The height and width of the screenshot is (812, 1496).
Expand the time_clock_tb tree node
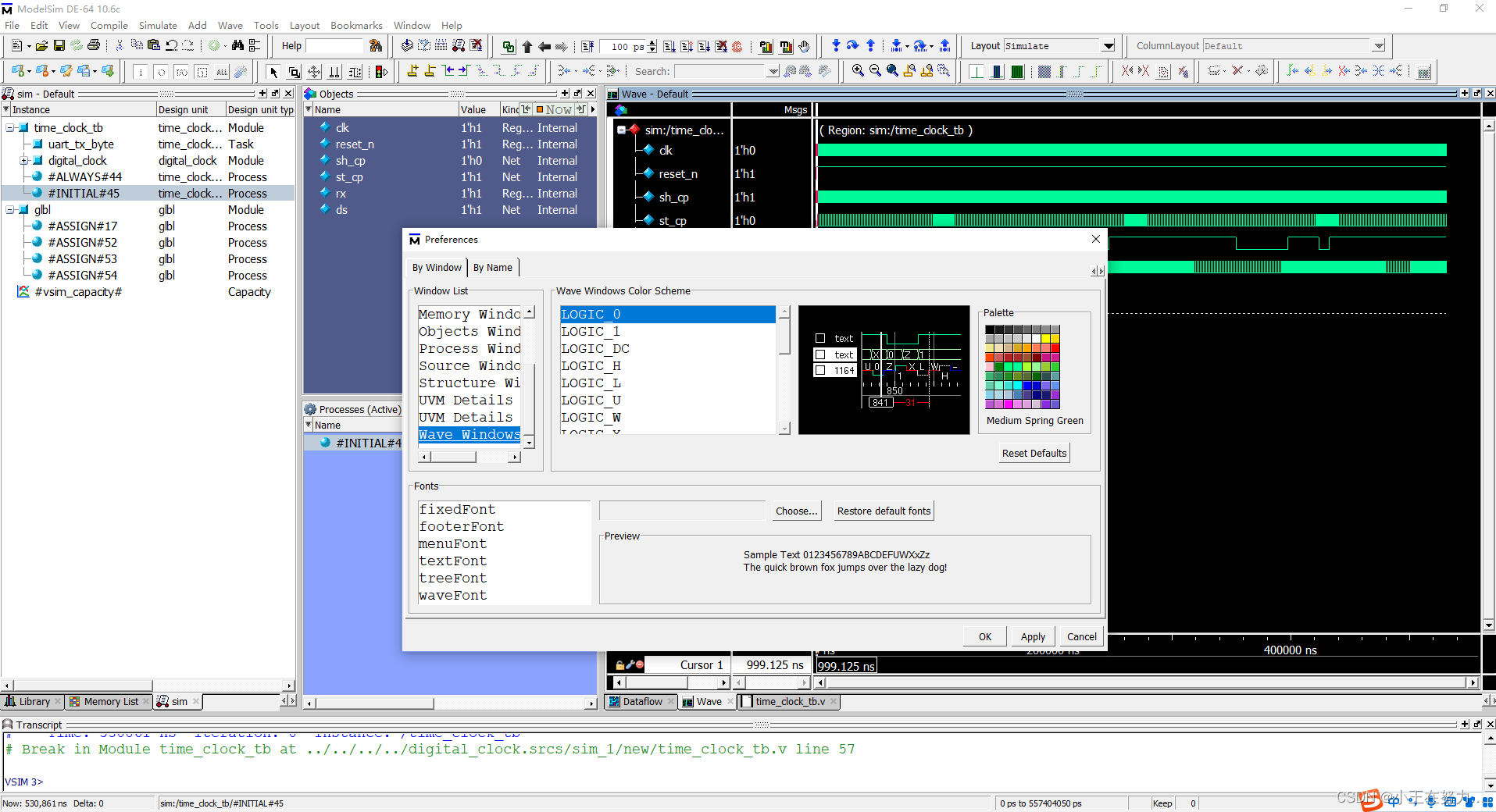(x=10, y=127)
